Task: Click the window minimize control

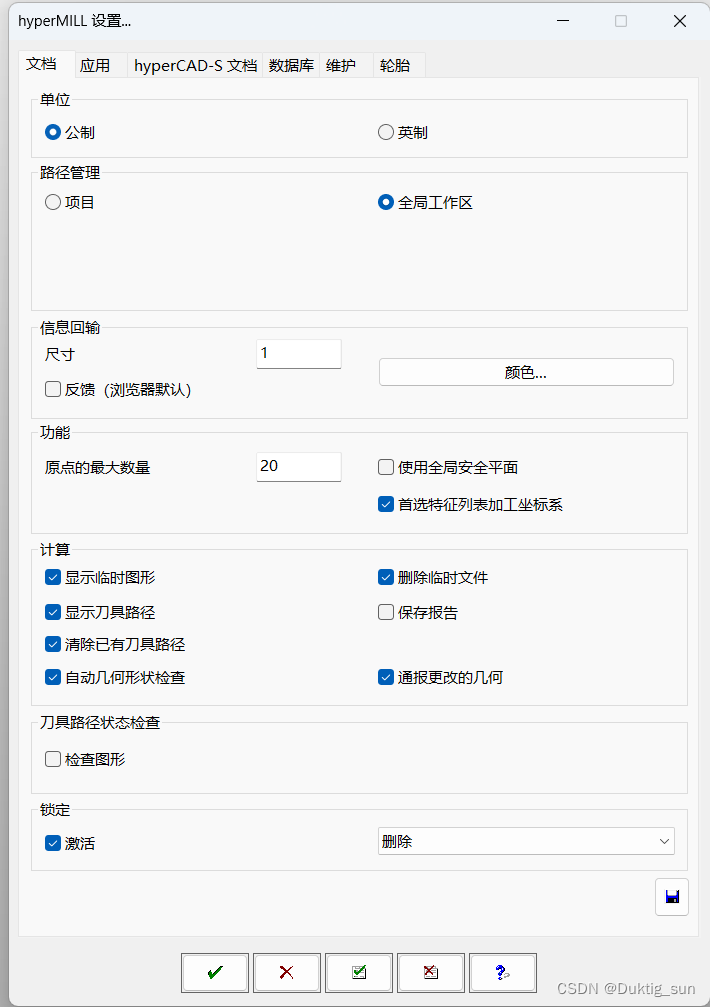Action: coord(562,21)
